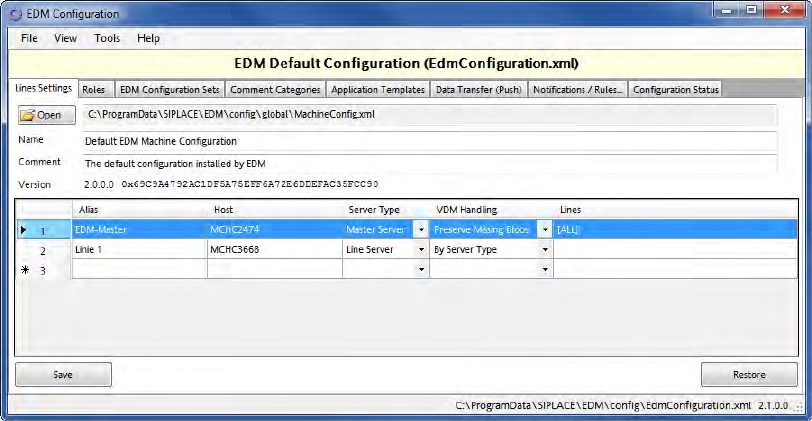
Task: Click the VDM Handling column header
Action: pyautogui.click(x=491, y=210)
